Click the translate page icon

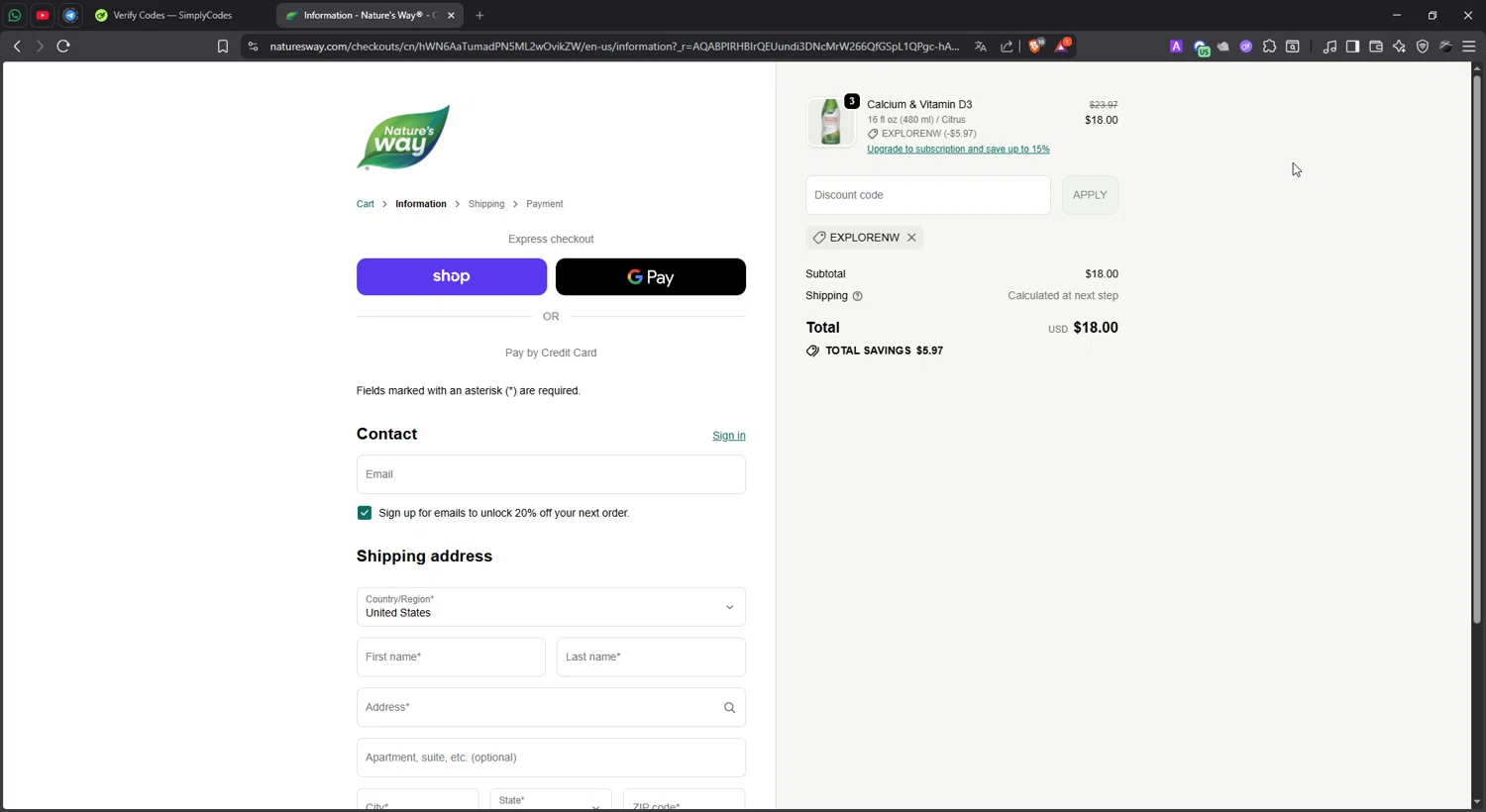tap(981, 47)
